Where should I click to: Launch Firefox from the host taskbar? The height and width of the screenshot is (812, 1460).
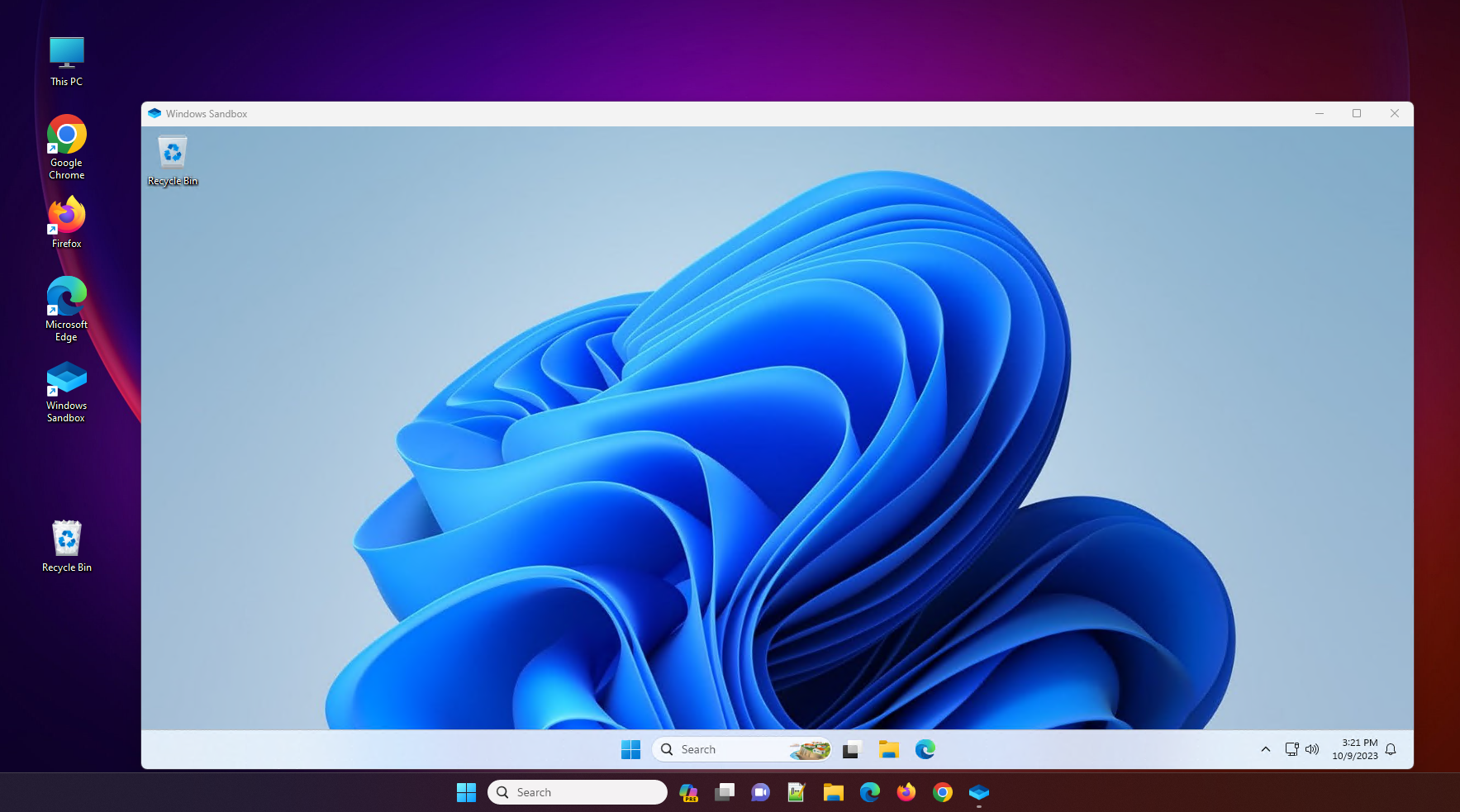(906, 792)
